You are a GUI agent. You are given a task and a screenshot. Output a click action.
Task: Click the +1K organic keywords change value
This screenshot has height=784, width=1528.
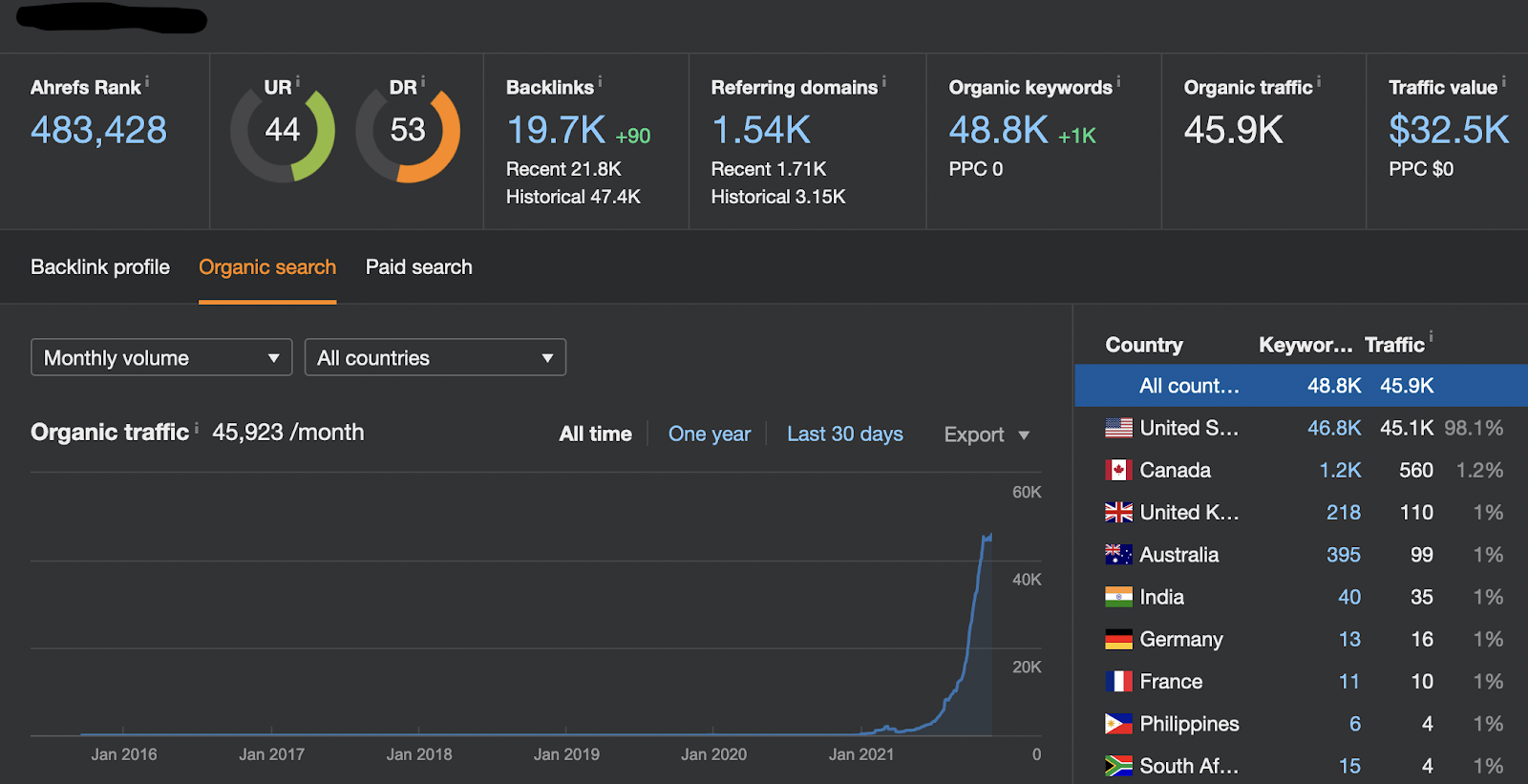pyautogui.click(x=1077, y=137)
